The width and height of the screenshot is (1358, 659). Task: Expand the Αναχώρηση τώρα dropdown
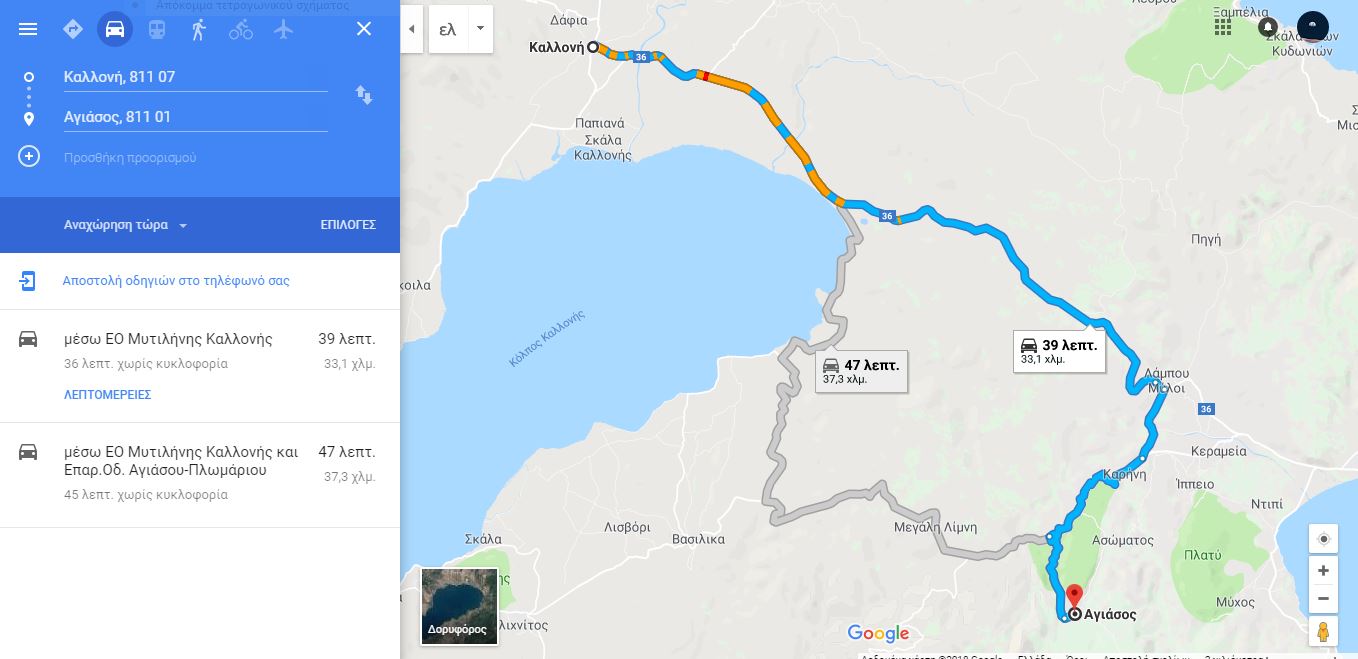[126, 225]
